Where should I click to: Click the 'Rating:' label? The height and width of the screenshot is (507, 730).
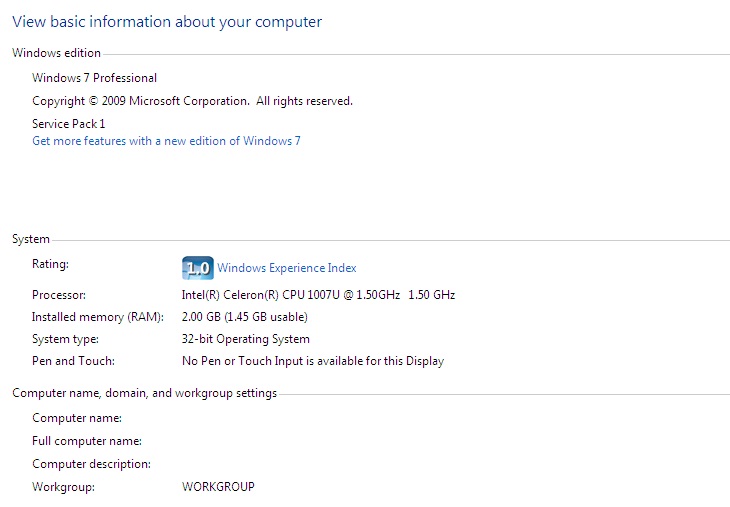click(50, 264)
